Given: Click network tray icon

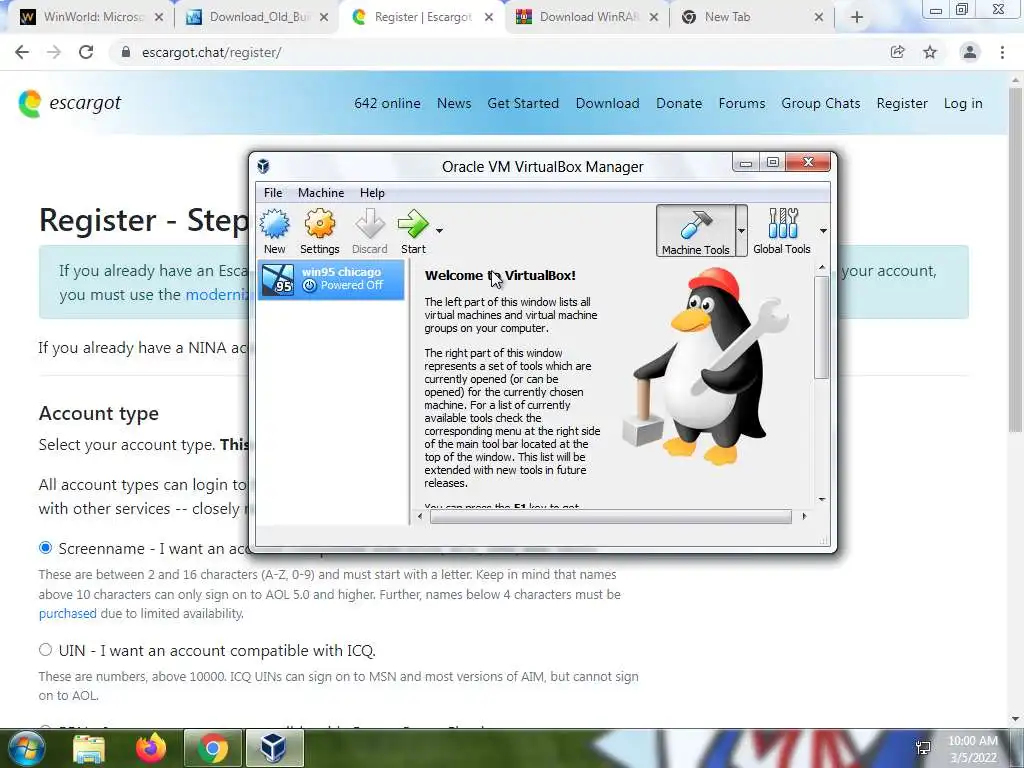Looking at the screenshot, I should (x=923, y=748).
